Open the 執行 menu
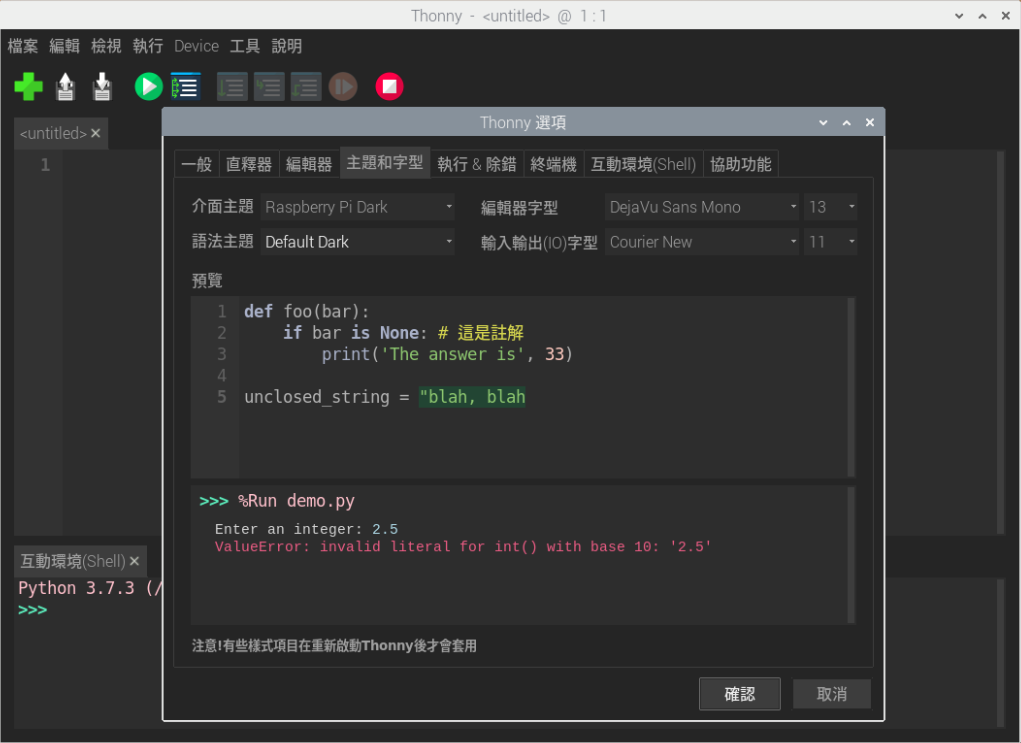1021x743 pixels. pos(148,46)
